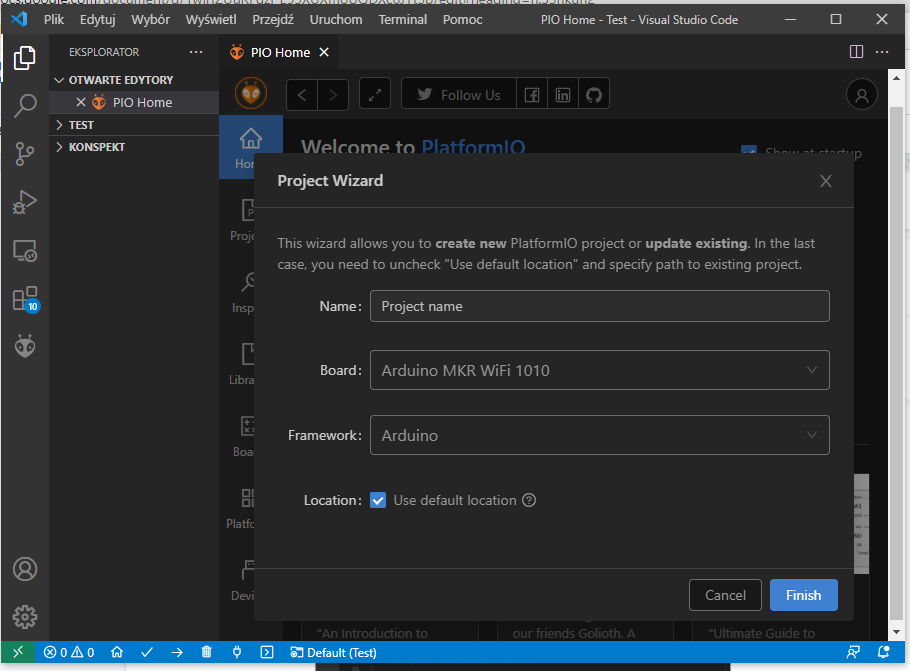The image size is (910, 671).
Task: Open the Terminal menu
Action: [x=403, y=20]
